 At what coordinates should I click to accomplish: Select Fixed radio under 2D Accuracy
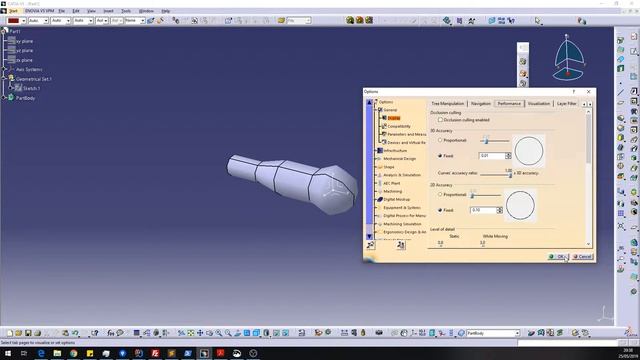click(440, 210)
